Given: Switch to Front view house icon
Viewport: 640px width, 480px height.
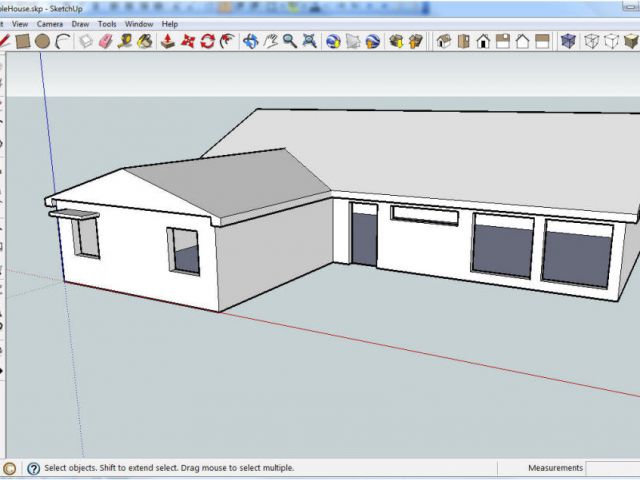Looking at the screenshot, I should pyautogui.click(x=483, y=41).
